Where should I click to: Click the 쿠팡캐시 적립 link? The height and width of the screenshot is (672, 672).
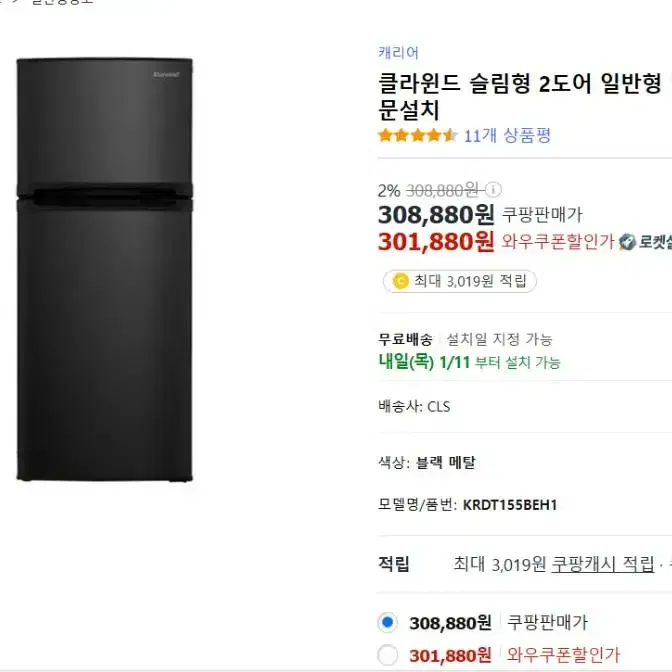603,564
